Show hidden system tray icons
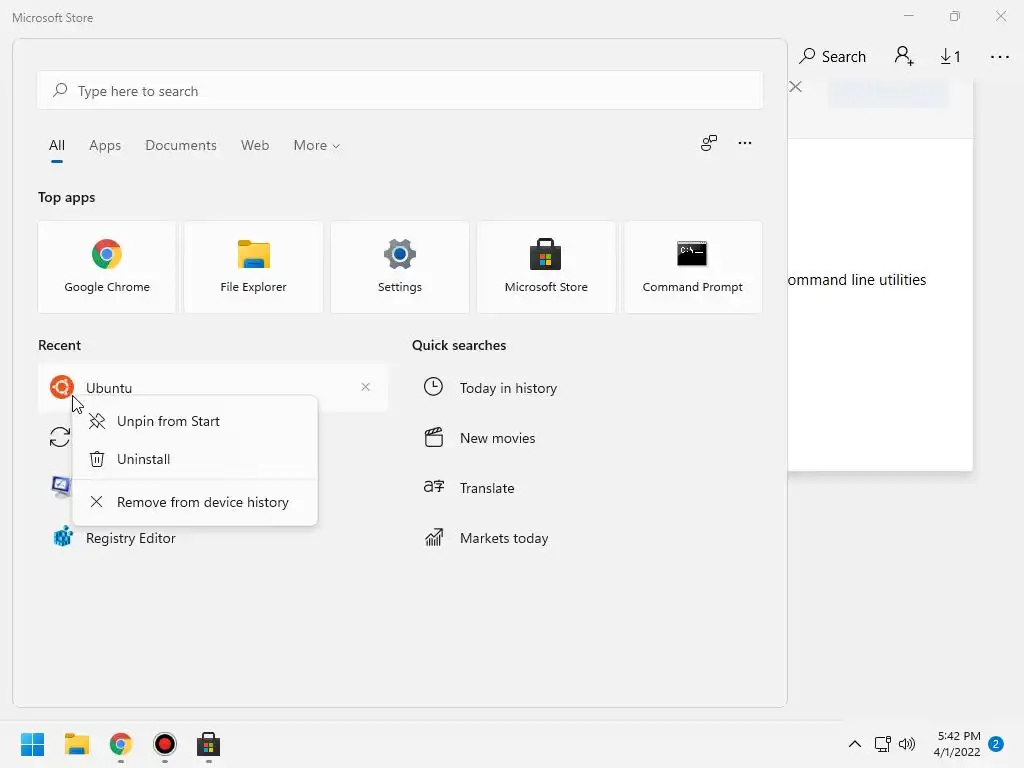The height and width of the screenshot is (768, 1024). [x=855, y=744]
